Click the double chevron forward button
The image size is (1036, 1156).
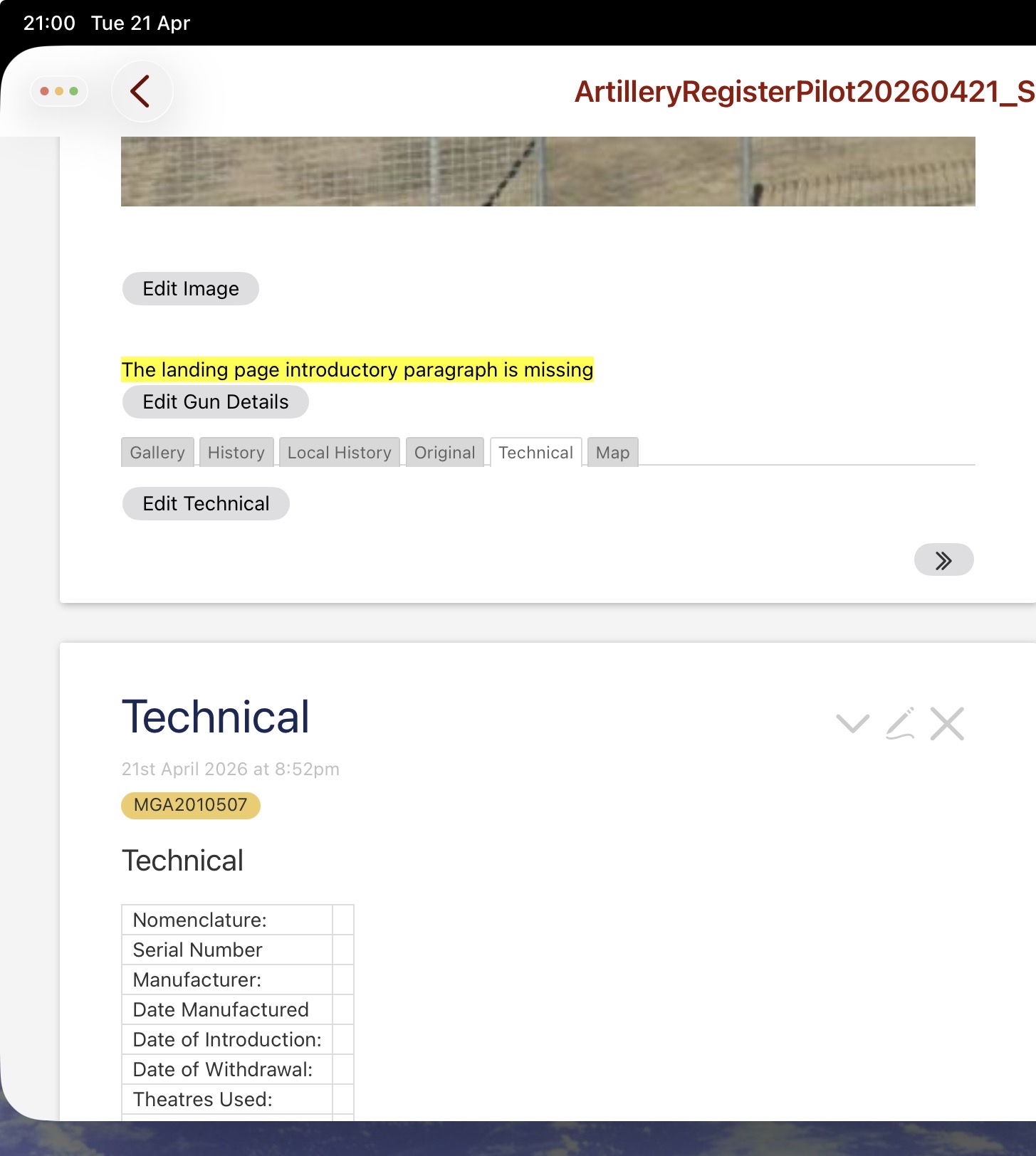pyautogui.click(x=943, y=560)
